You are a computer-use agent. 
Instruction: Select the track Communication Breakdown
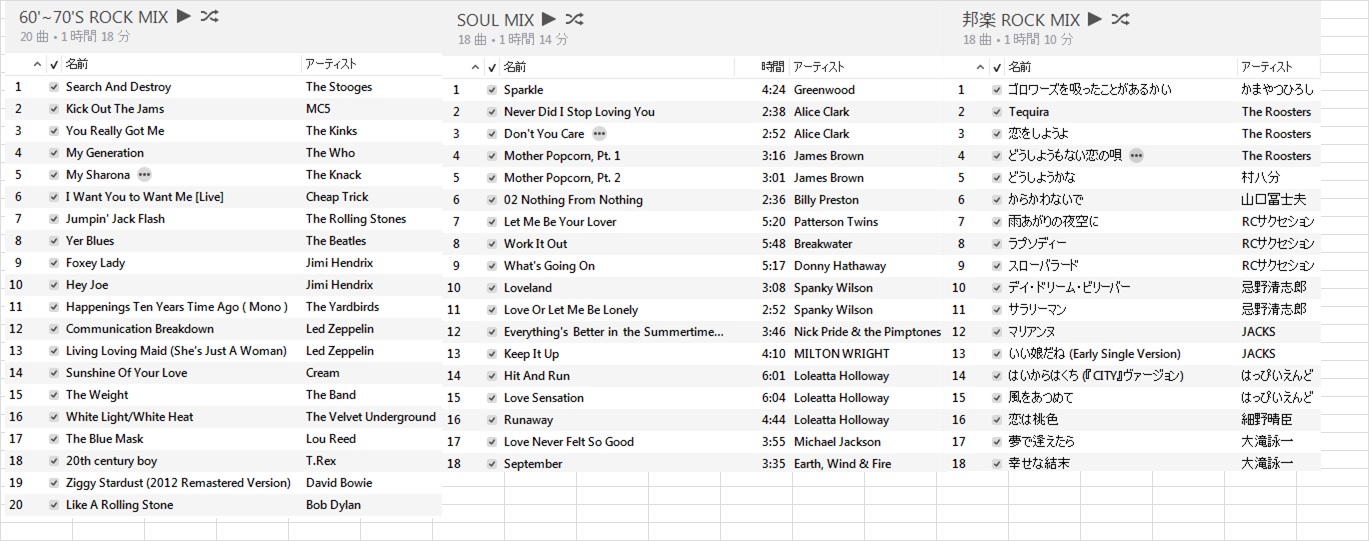[x=140, y=329]
